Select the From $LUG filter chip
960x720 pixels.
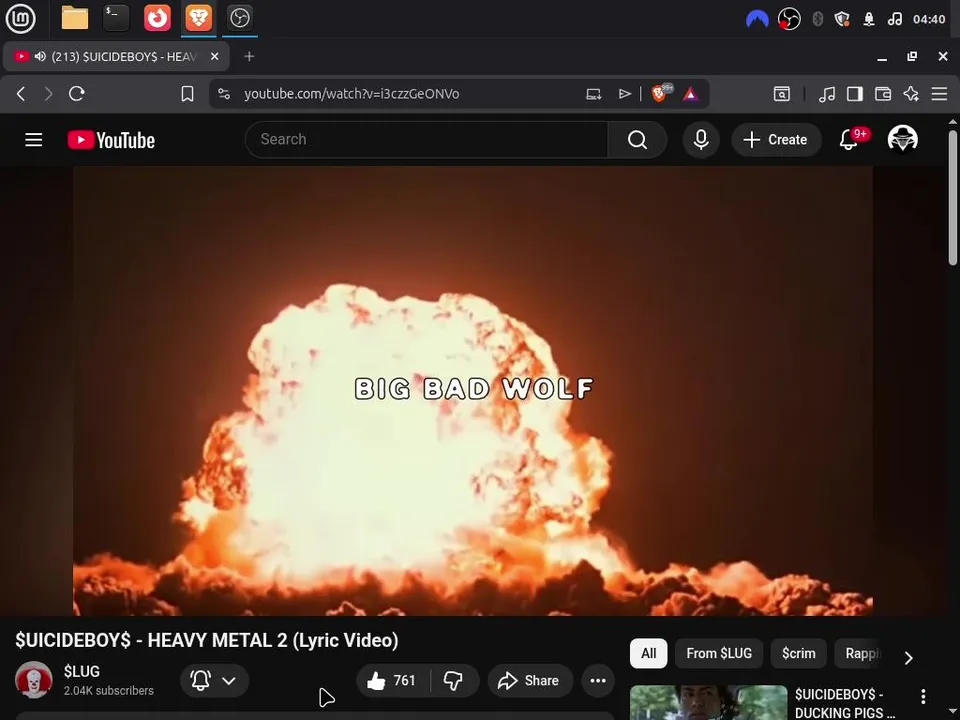[719, 653]
